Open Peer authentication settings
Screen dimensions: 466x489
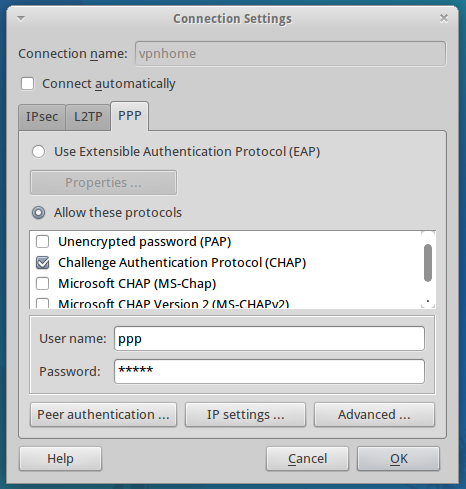pyautogui.click(x=103, y=415)
